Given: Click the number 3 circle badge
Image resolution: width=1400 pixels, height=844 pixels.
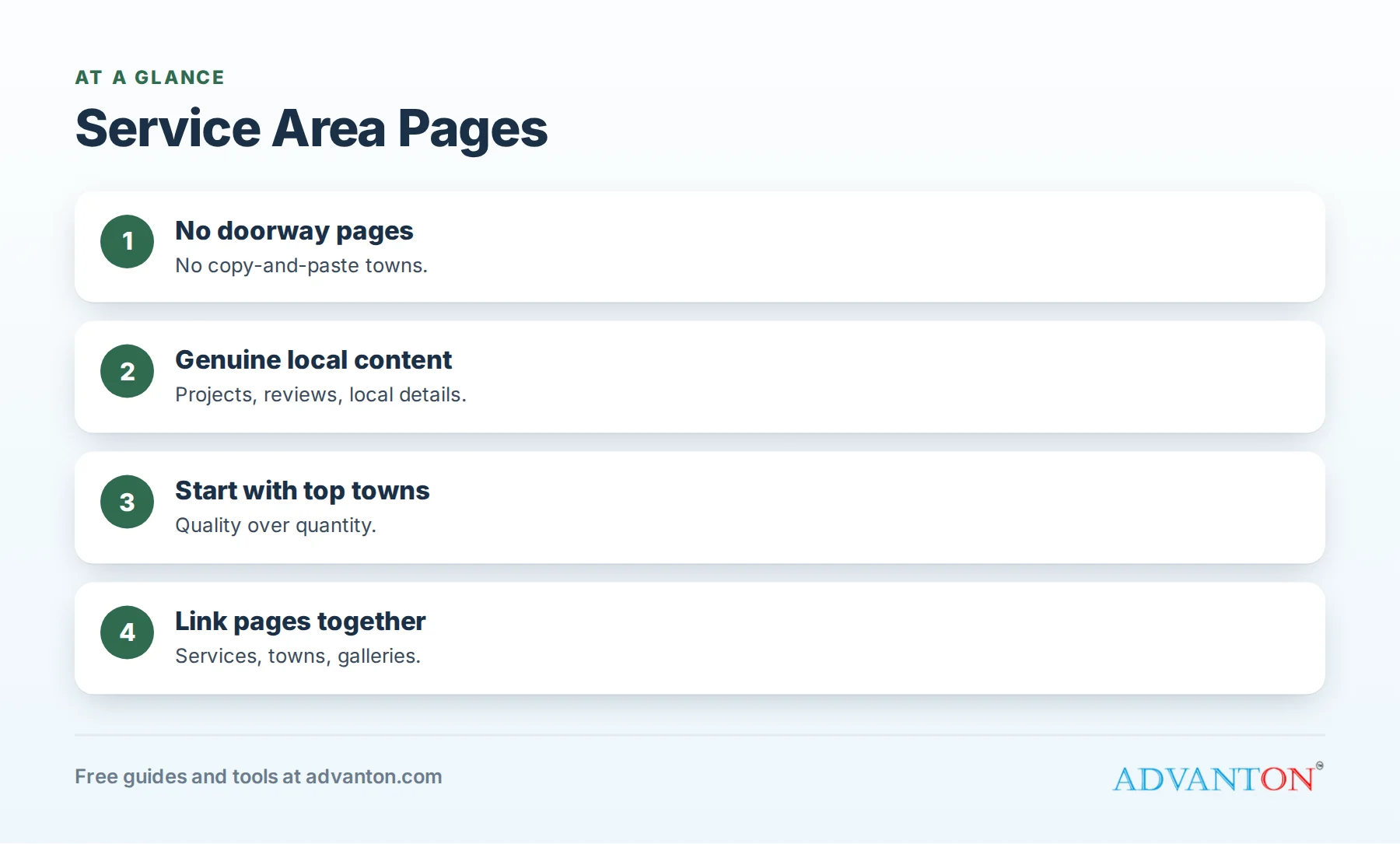Looking at the screenshot, I should pos(127,502).
